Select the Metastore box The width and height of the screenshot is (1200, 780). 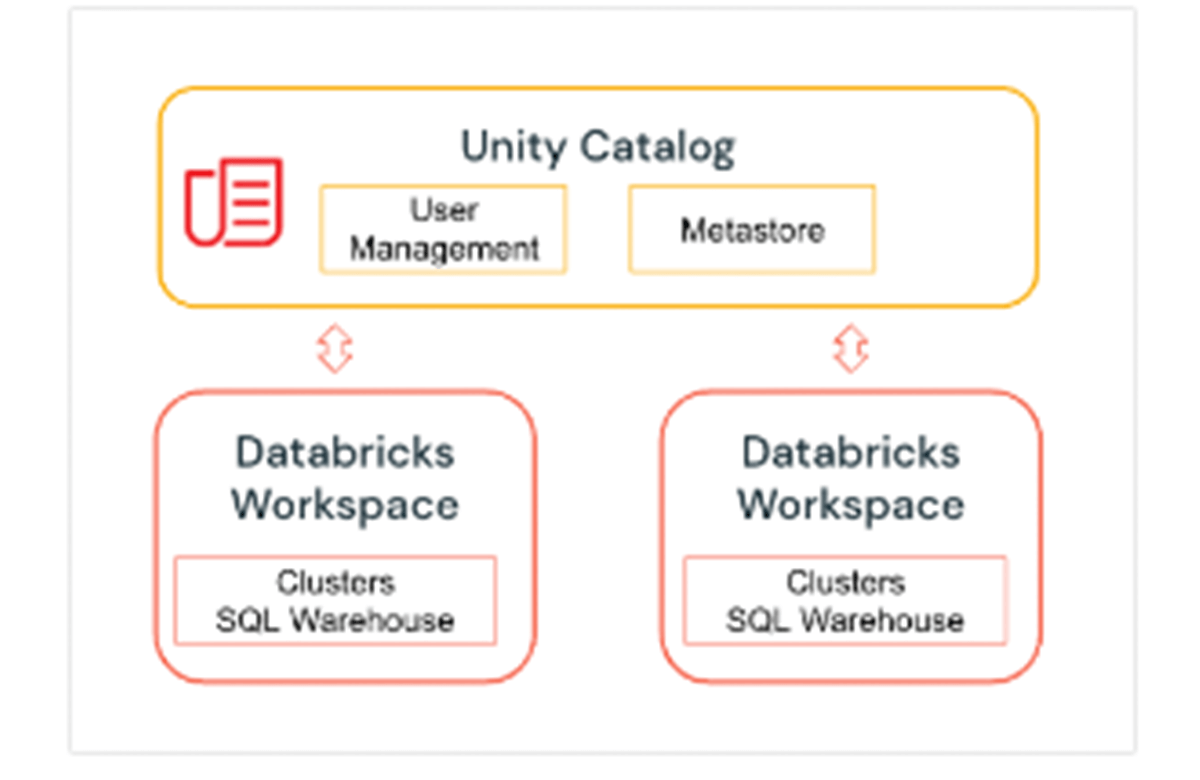(752, 230)
